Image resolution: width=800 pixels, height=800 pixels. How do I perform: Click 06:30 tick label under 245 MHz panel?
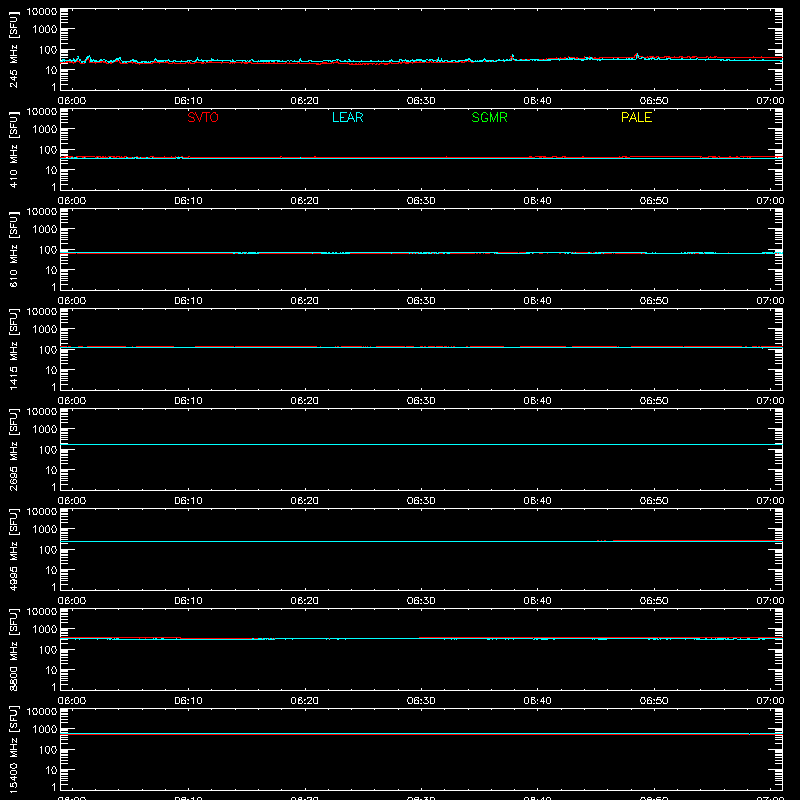pos(421,101)
